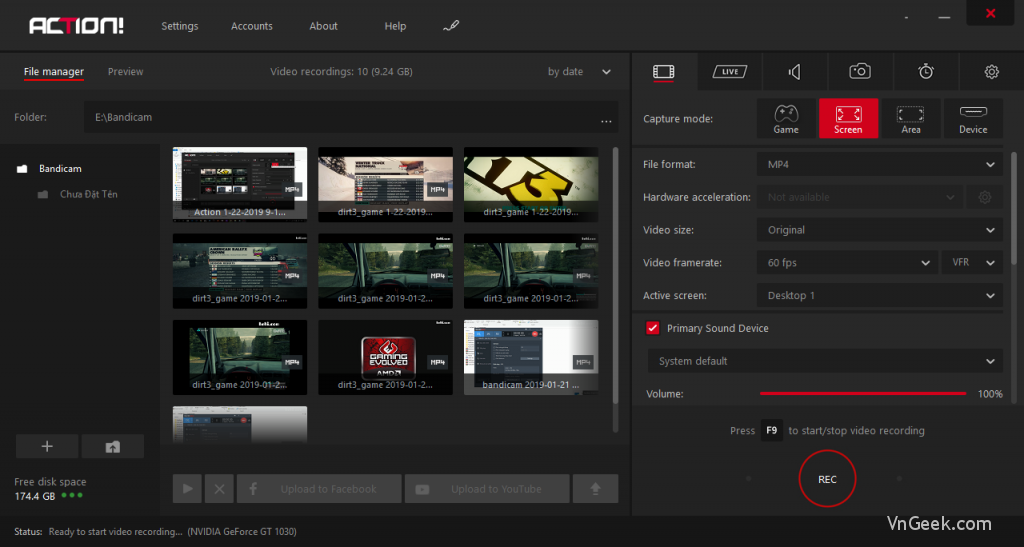Open the 60 fps framerate dropdown

click(847, 262)
